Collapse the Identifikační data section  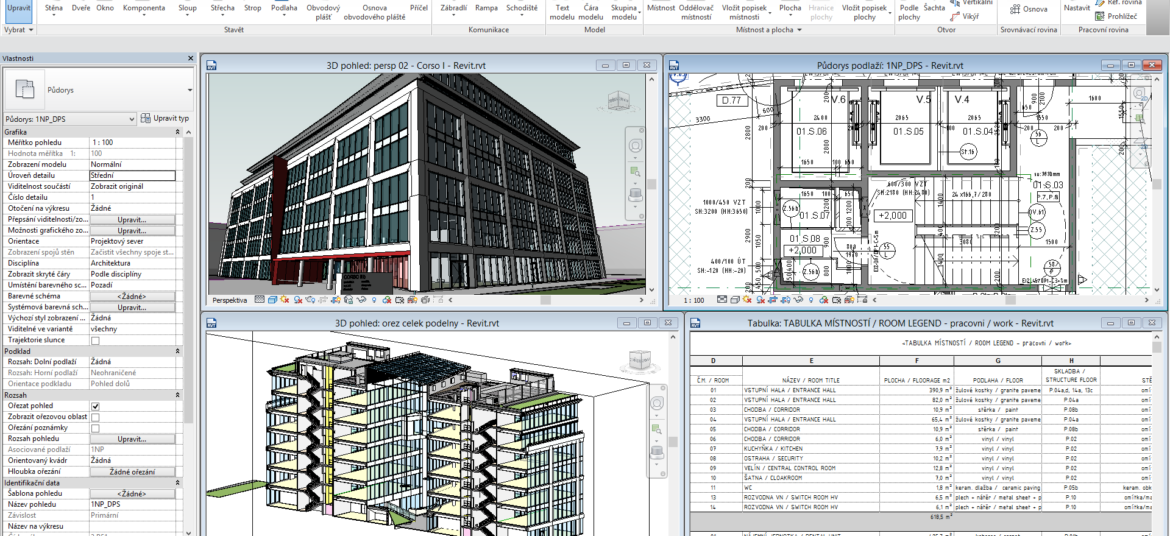178,483
